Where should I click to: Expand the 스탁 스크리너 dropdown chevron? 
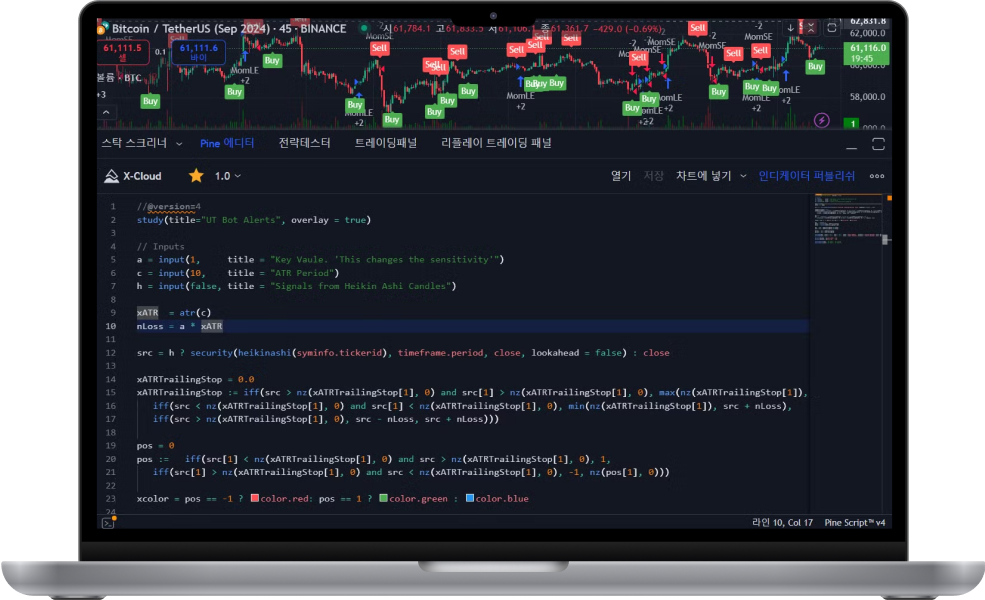point(179,144)
